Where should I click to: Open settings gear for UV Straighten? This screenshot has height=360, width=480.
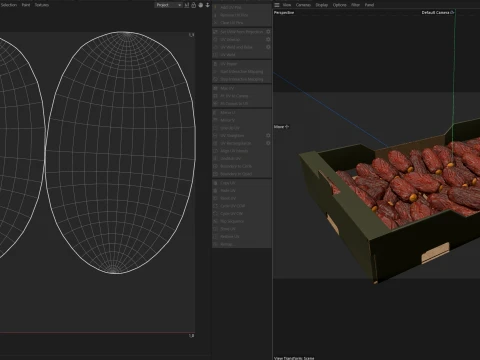click(x=268, y=136)
